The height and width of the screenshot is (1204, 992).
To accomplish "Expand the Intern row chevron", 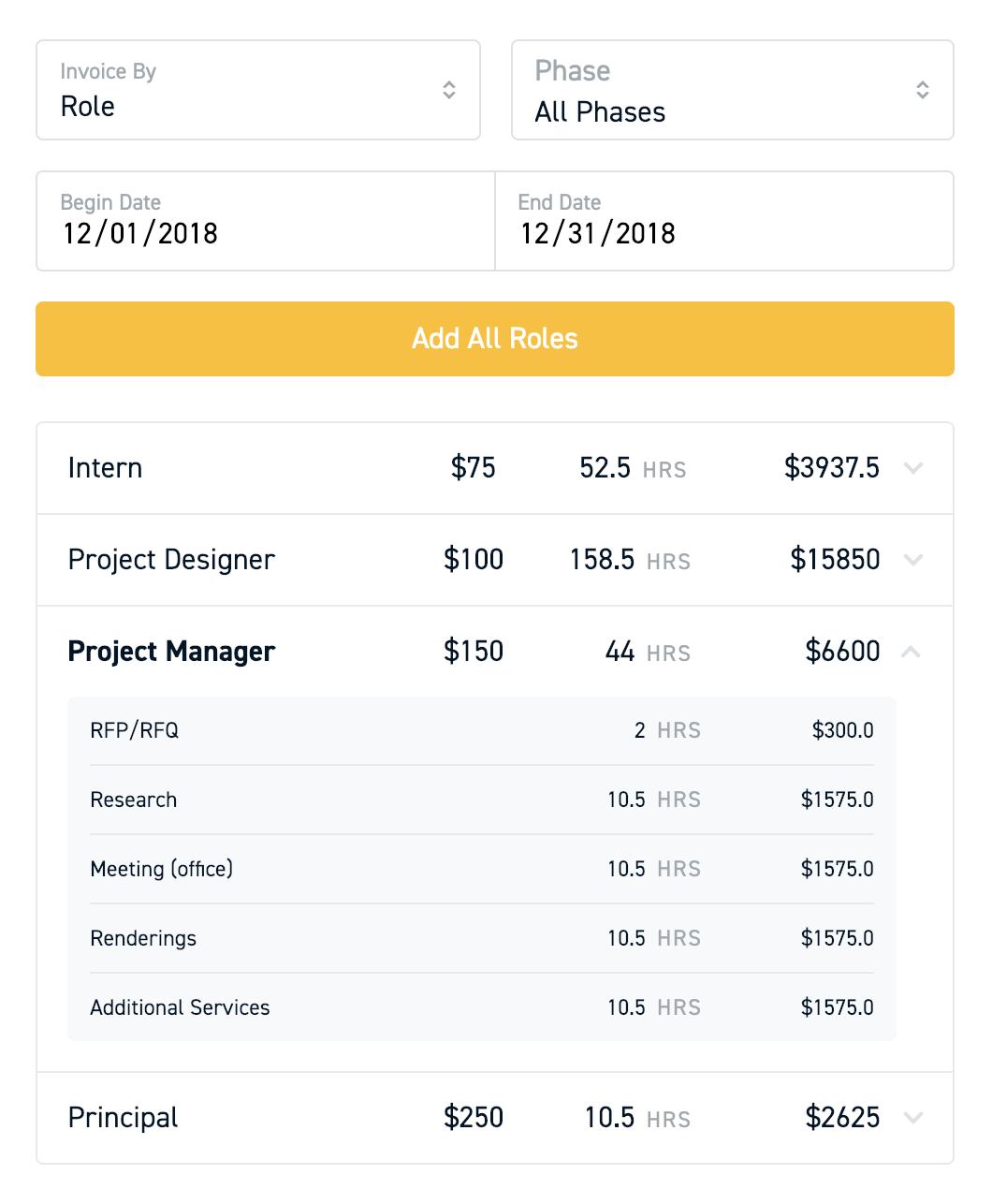I will (x=913, y=467).
